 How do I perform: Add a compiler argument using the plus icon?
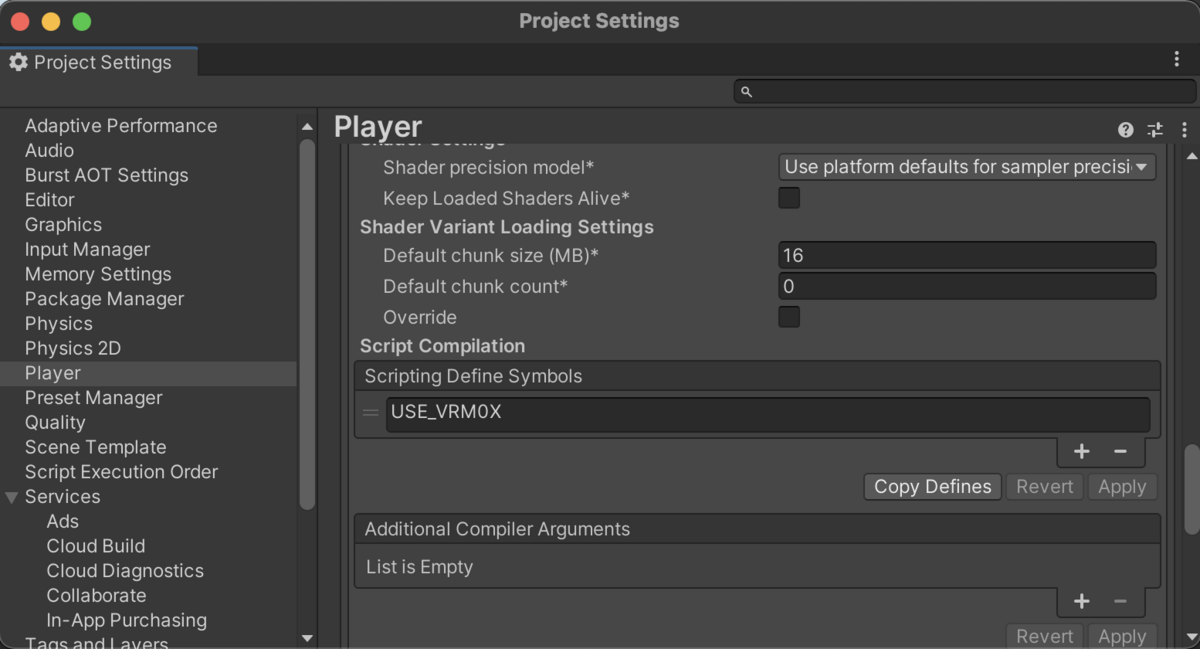point(1081,601)
